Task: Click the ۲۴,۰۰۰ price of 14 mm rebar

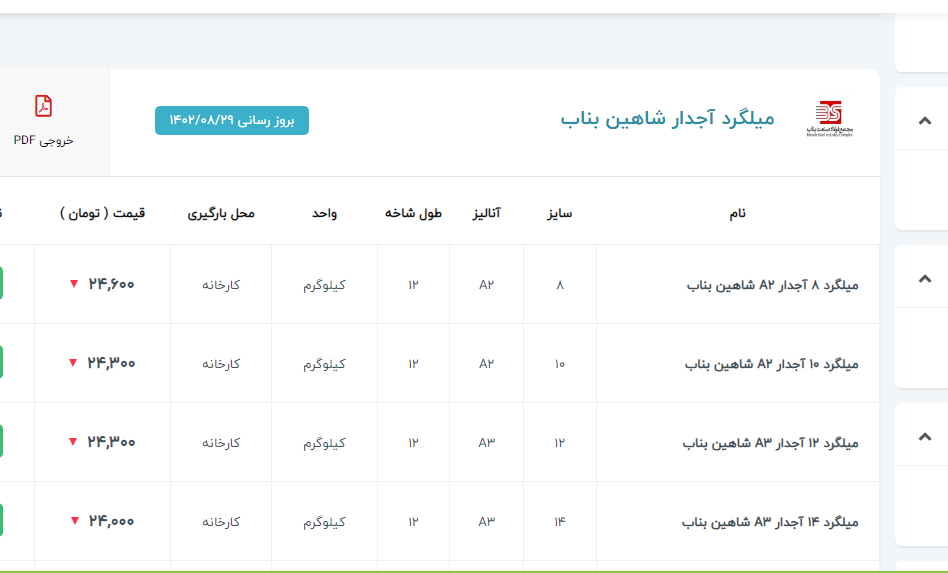Action: (111, 521)
